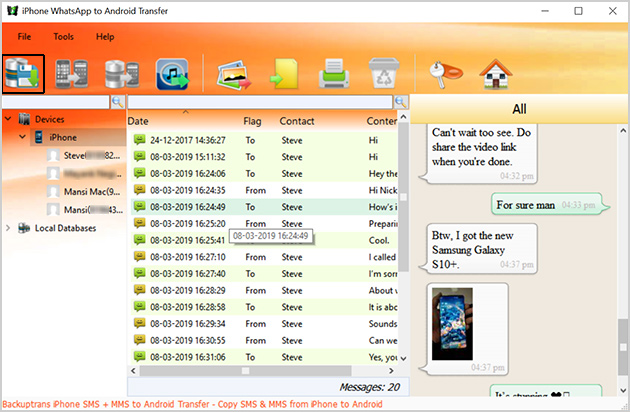Click the "For sure man" chat bubble

pos(550,205)
